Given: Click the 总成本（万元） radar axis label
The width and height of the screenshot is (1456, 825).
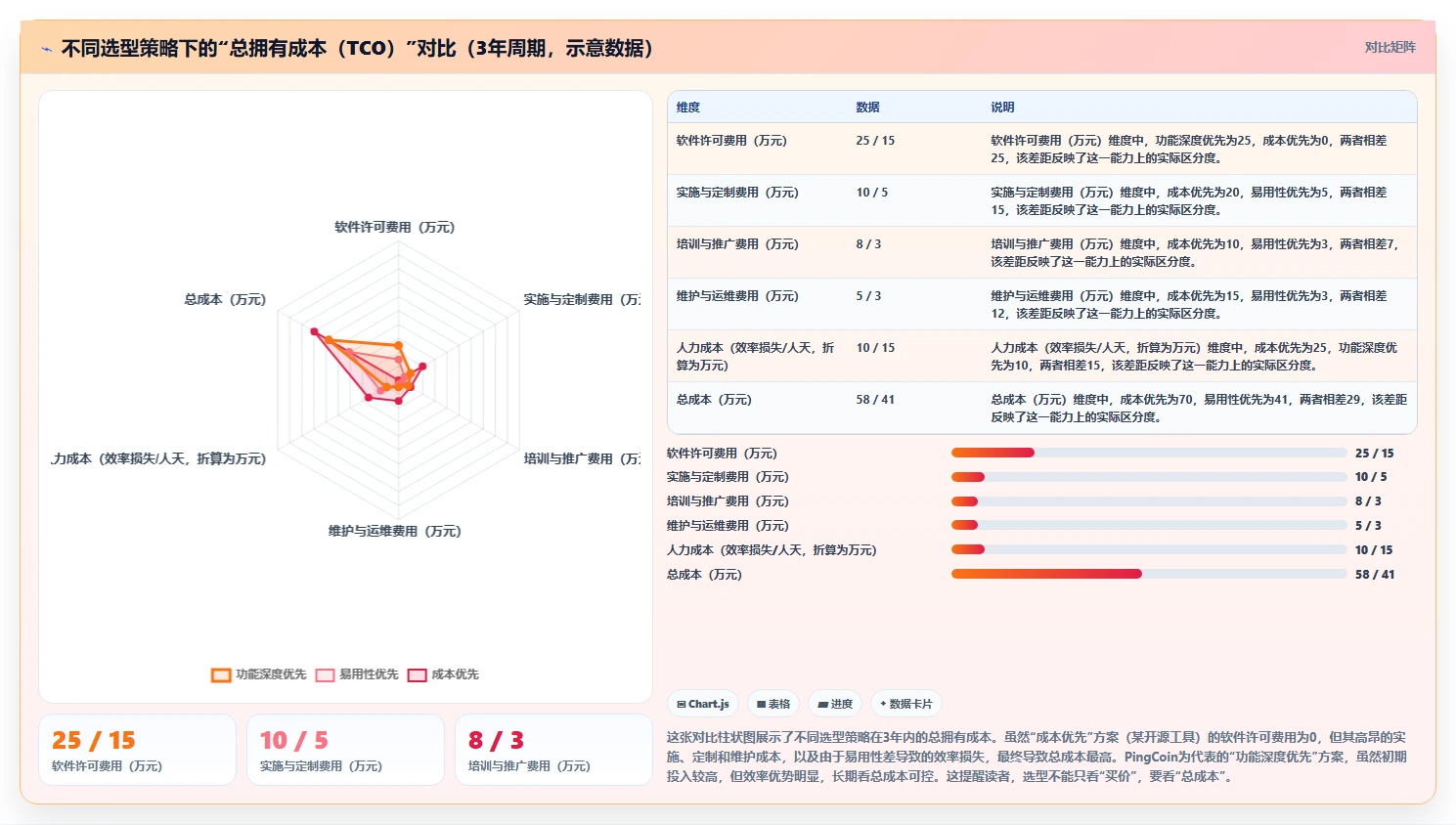Looking at the screenshot, I should (225, 299).
